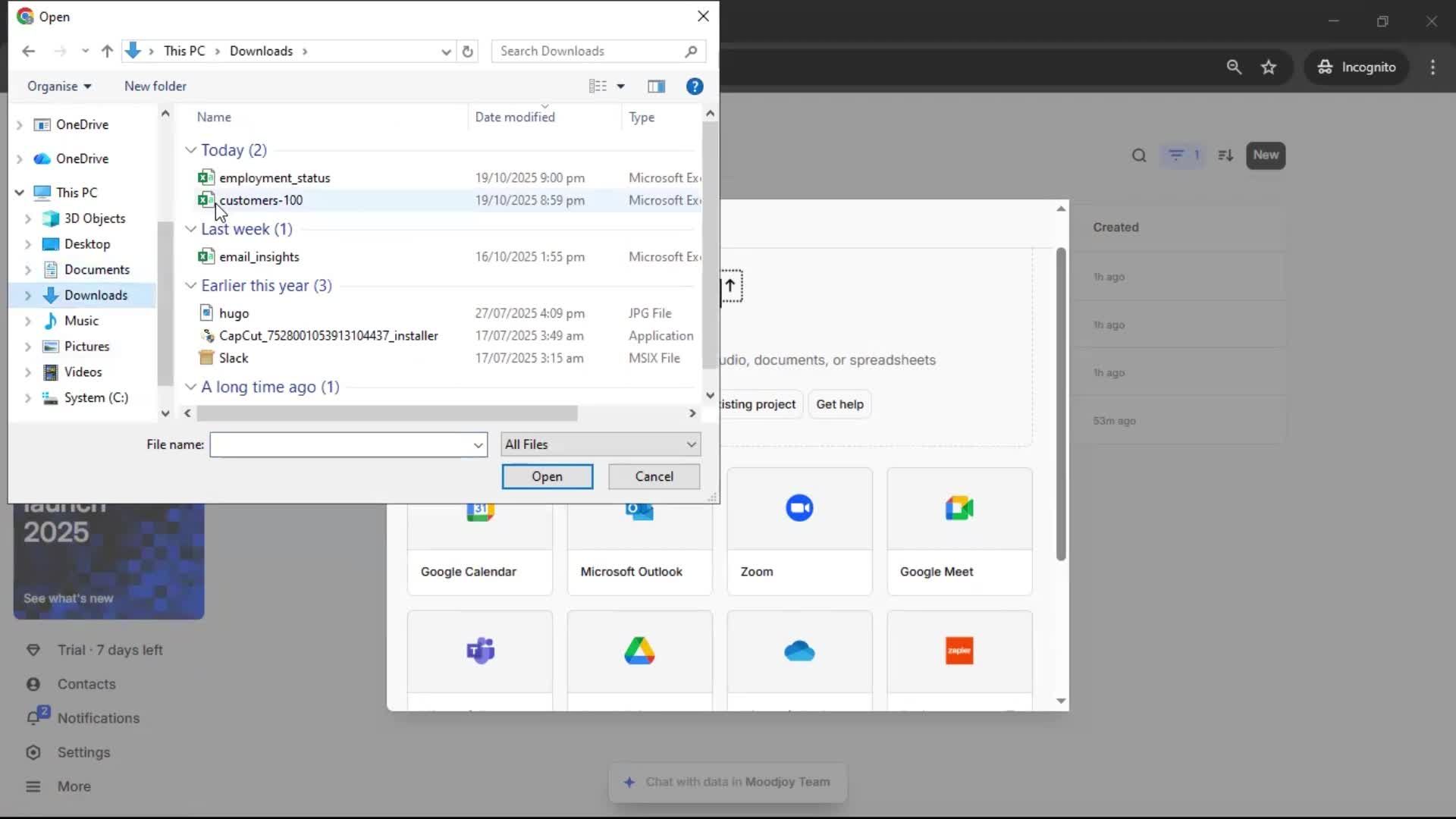This screenshot has width=1456, height=819.
Task: Select the customers-100 Excel file
Action: (x=261, y=200)
